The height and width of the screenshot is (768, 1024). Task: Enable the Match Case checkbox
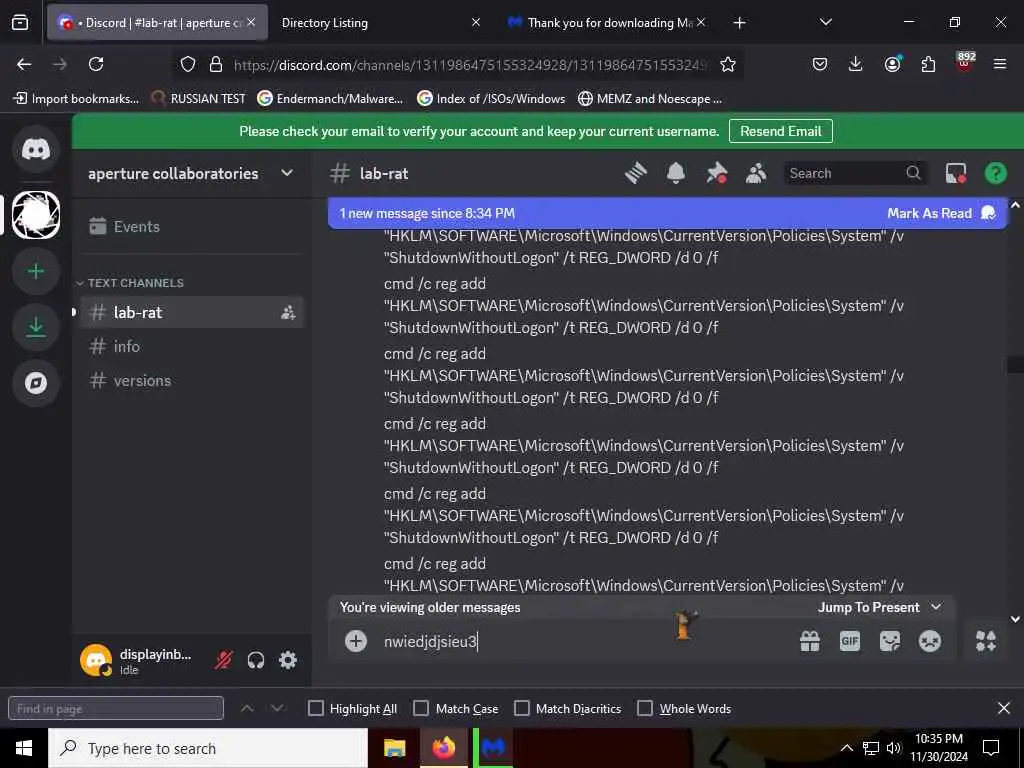pyautogui.click(x=421, y=709)
